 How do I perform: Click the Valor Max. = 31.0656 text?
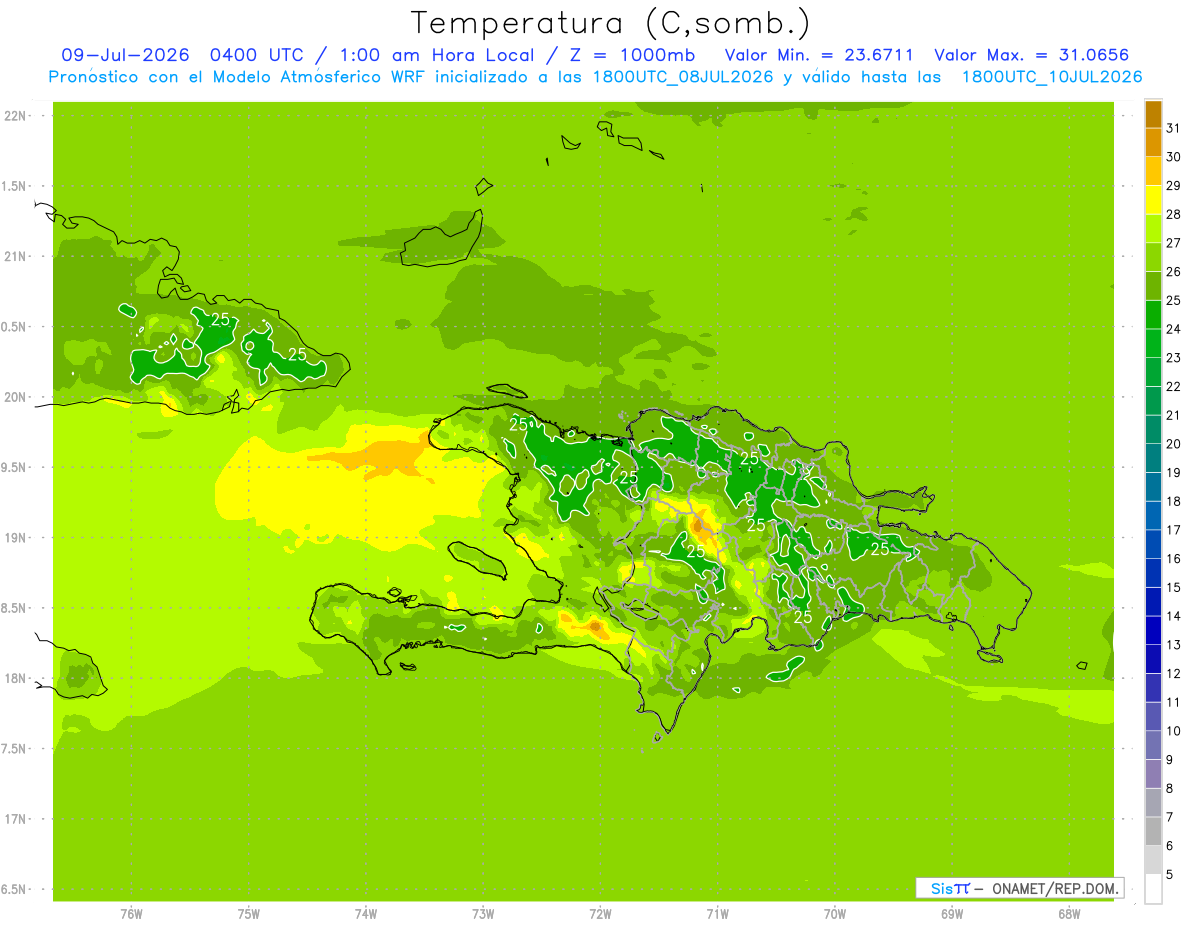(x=1032, y=55)
